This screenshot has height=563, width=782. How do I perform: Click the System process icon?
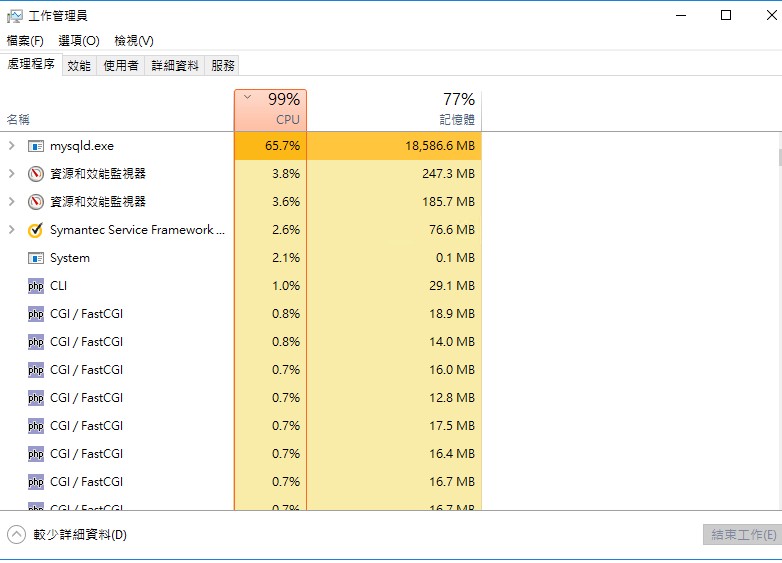pos(36,258)
